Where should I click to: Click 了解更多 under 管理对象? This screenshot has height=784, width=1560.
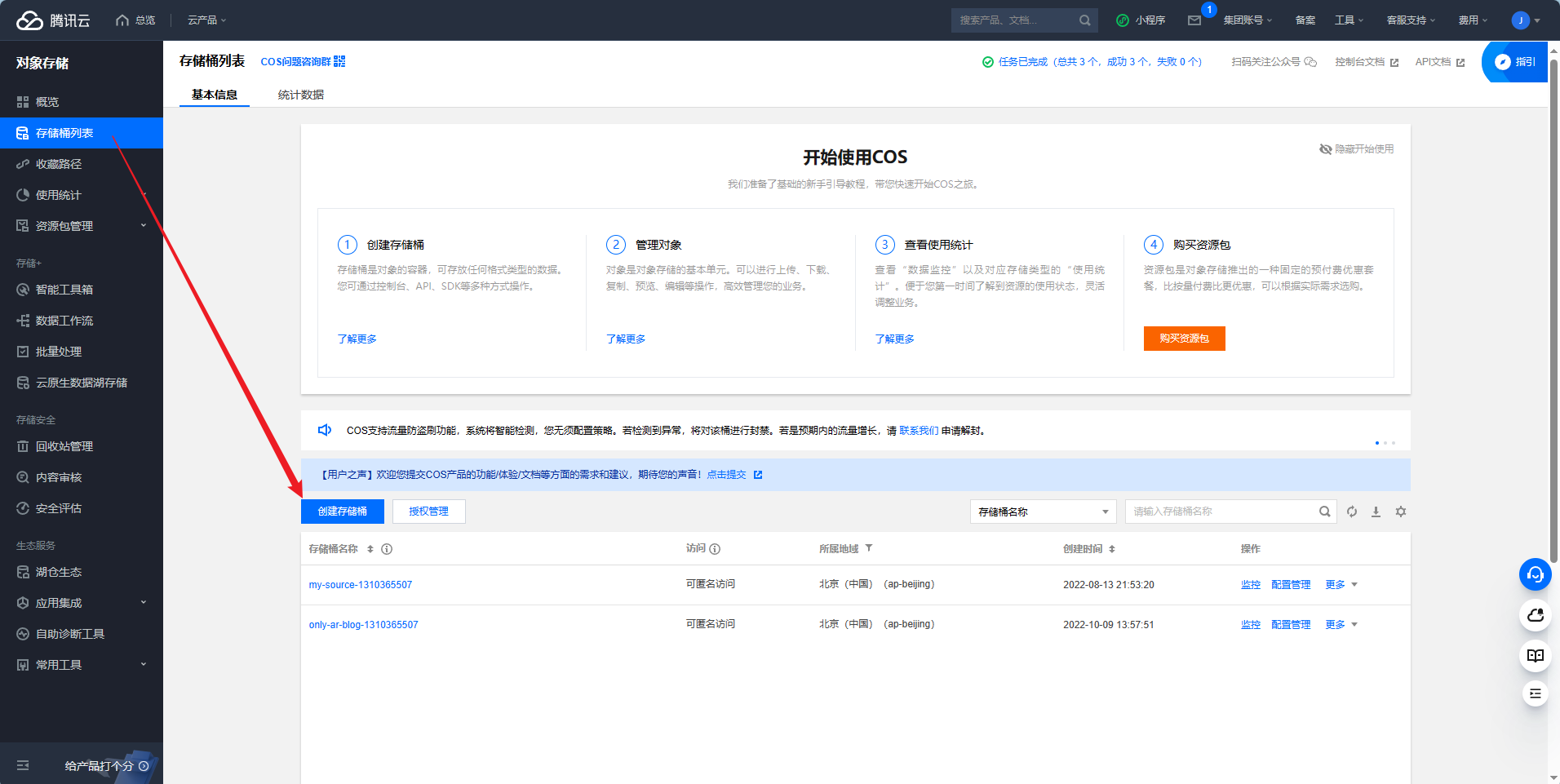(x=626, y=339)
